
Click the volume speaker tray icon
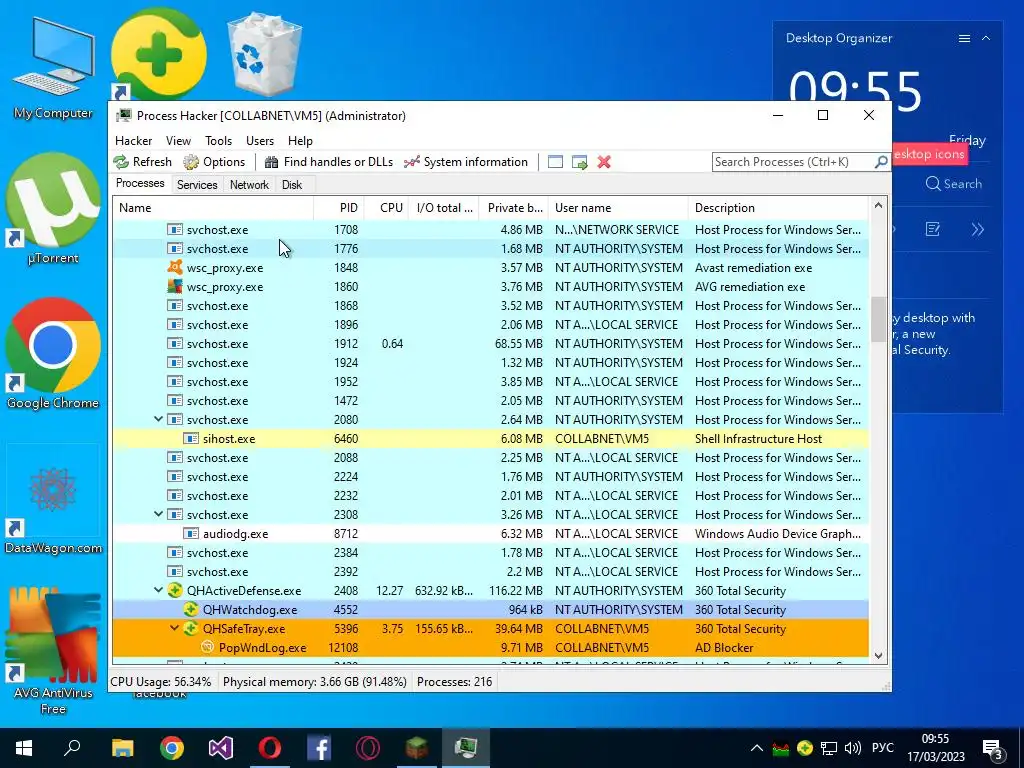point(852,748)
